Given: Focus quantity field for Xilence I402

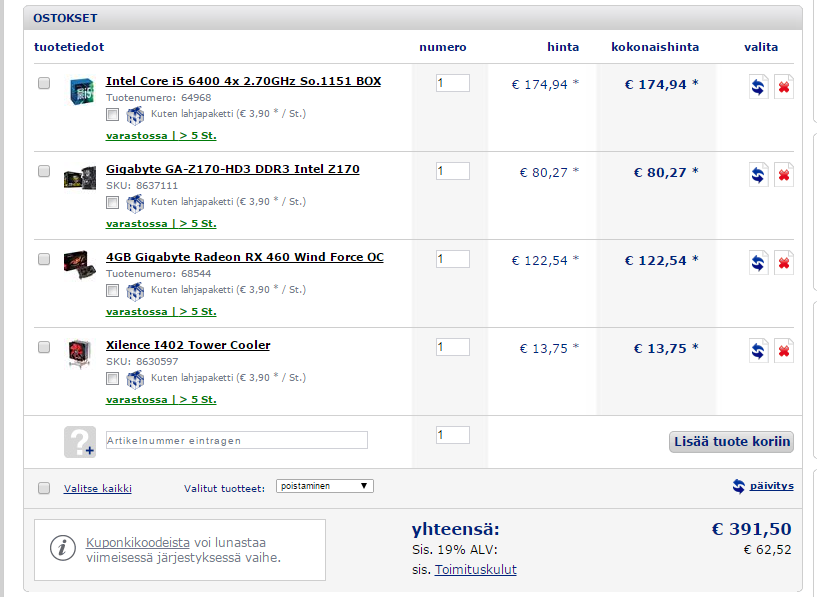Looking at the screenshot, I should pos(453,347).
